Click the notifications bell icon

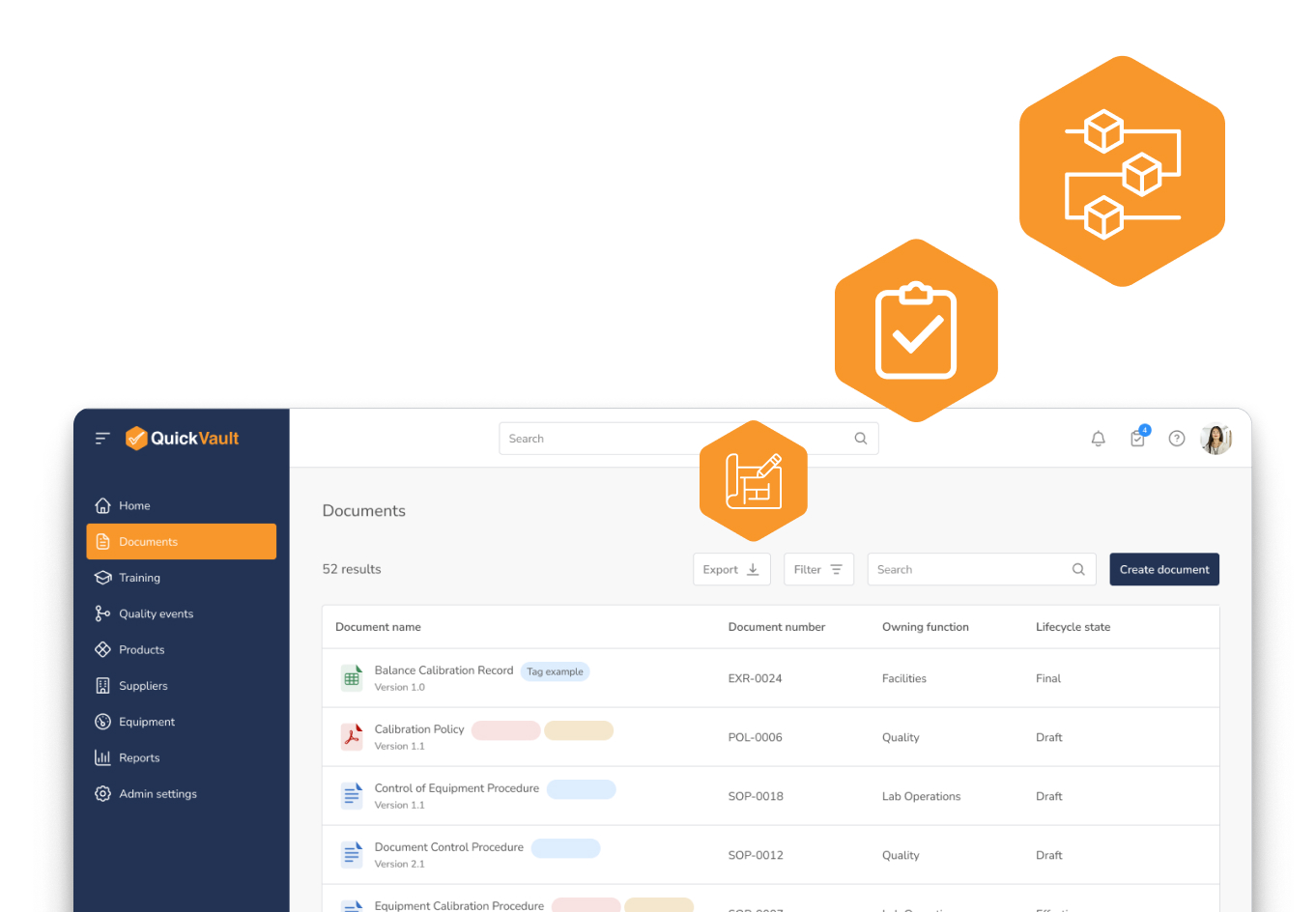pyautogui.click(x=1098, y=439)
